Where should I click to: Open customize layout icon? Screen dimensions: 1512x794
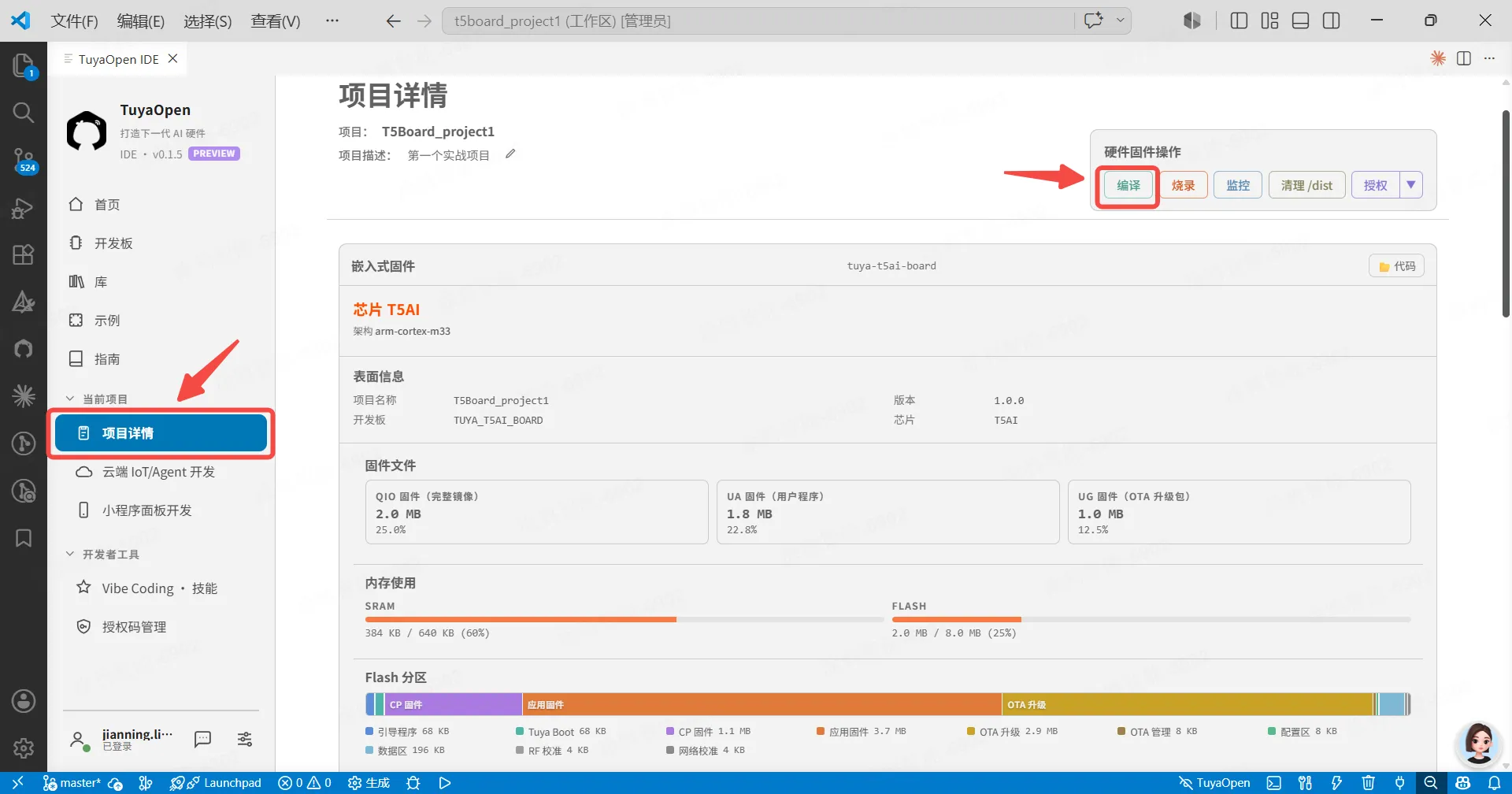(x=1269, y=20)
